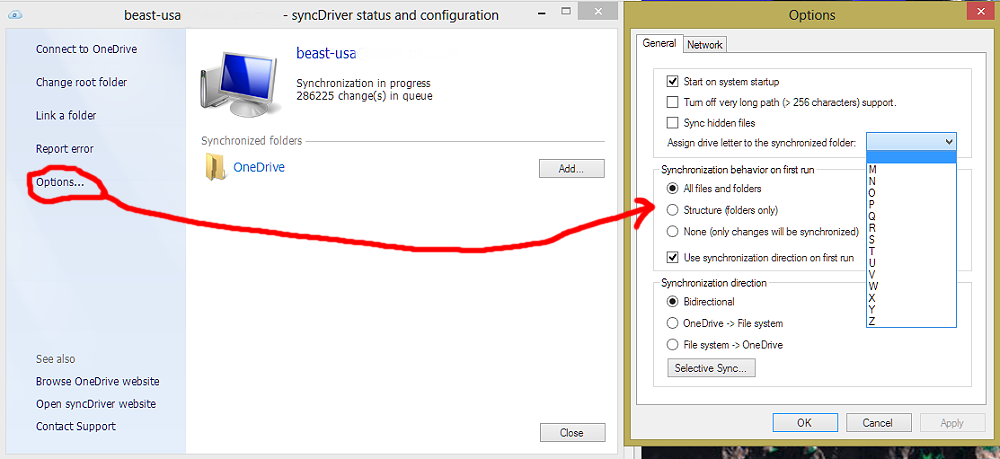Choose drive letter U
This screenshot has height=459, width=1000.
911,263
